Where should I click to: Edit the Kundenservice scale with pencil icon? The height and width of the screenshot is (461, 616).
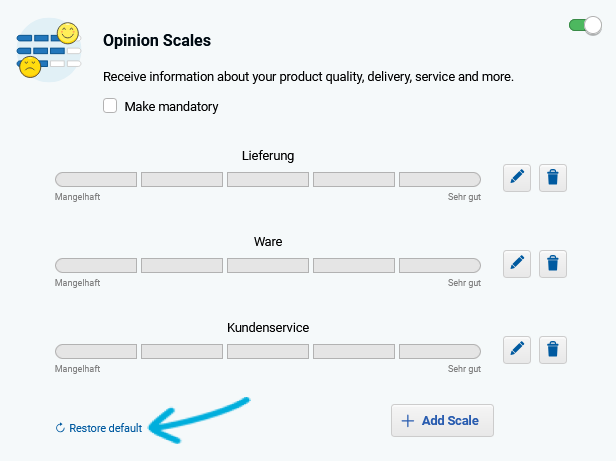pyautogui.click(x=517, y=350)
